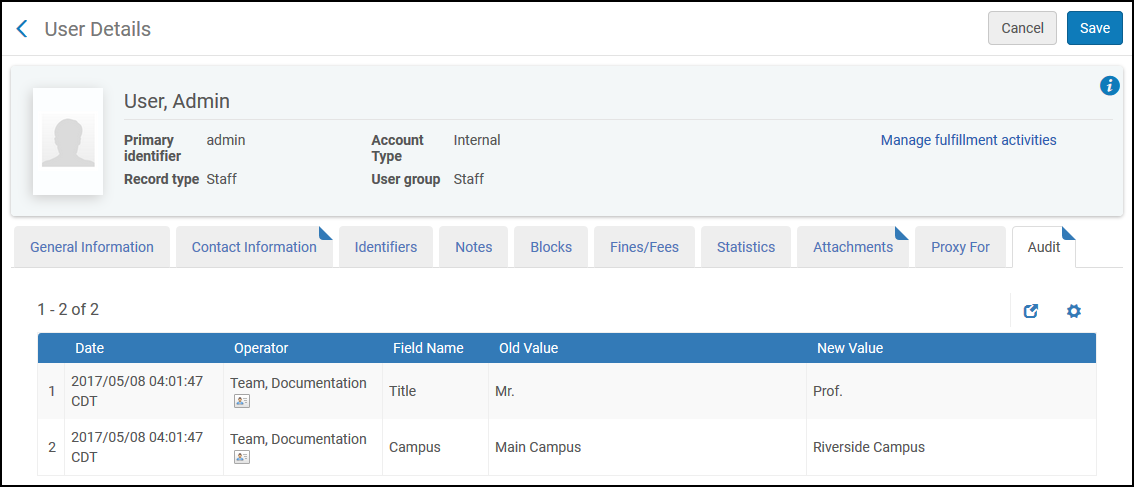Open the Contact Information tab
The height and width of the screenshot is (487, 1134).
coord(254,247)
